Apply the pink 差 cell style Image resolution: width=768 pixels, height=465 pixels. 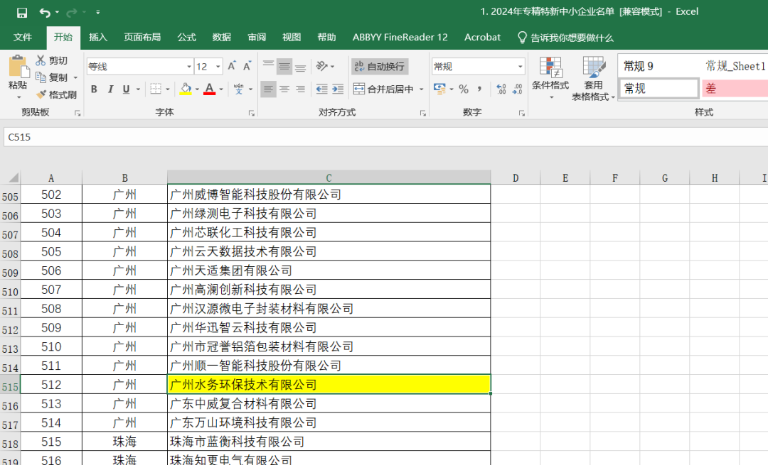click(x=735, y=89)
